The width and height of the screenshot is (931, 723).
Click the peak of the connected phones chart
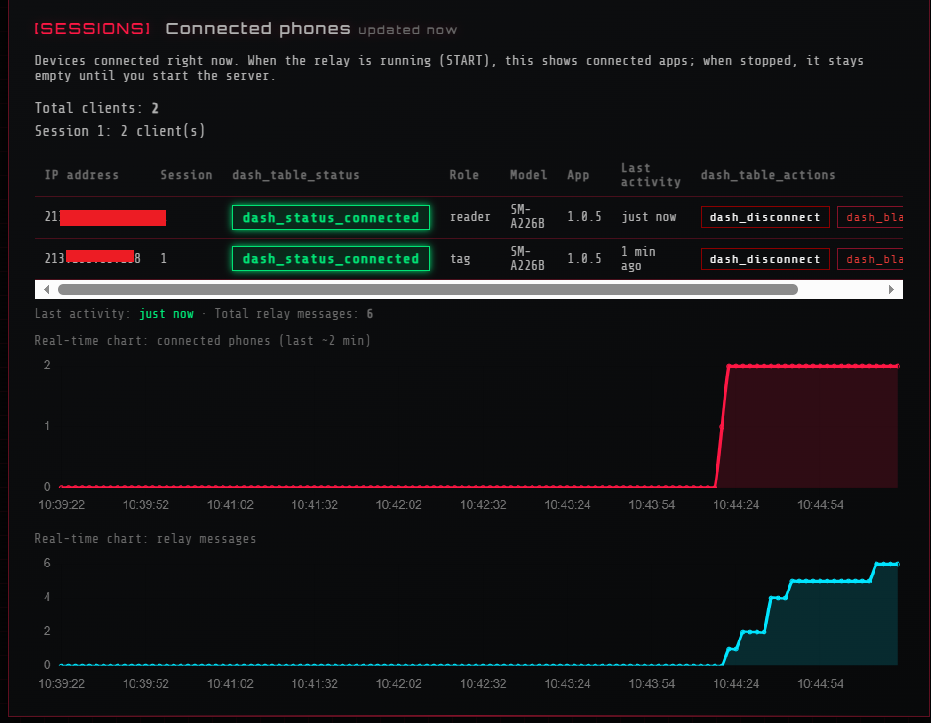coord(810,365)
